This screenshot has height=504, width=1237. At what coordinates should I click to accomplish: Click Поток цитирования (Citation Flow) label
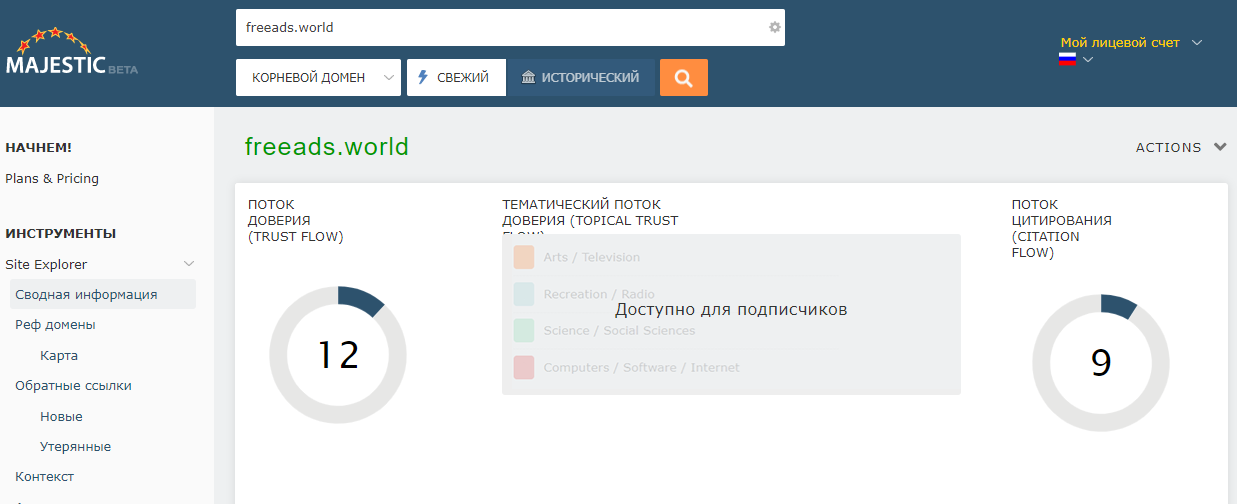1061,228
